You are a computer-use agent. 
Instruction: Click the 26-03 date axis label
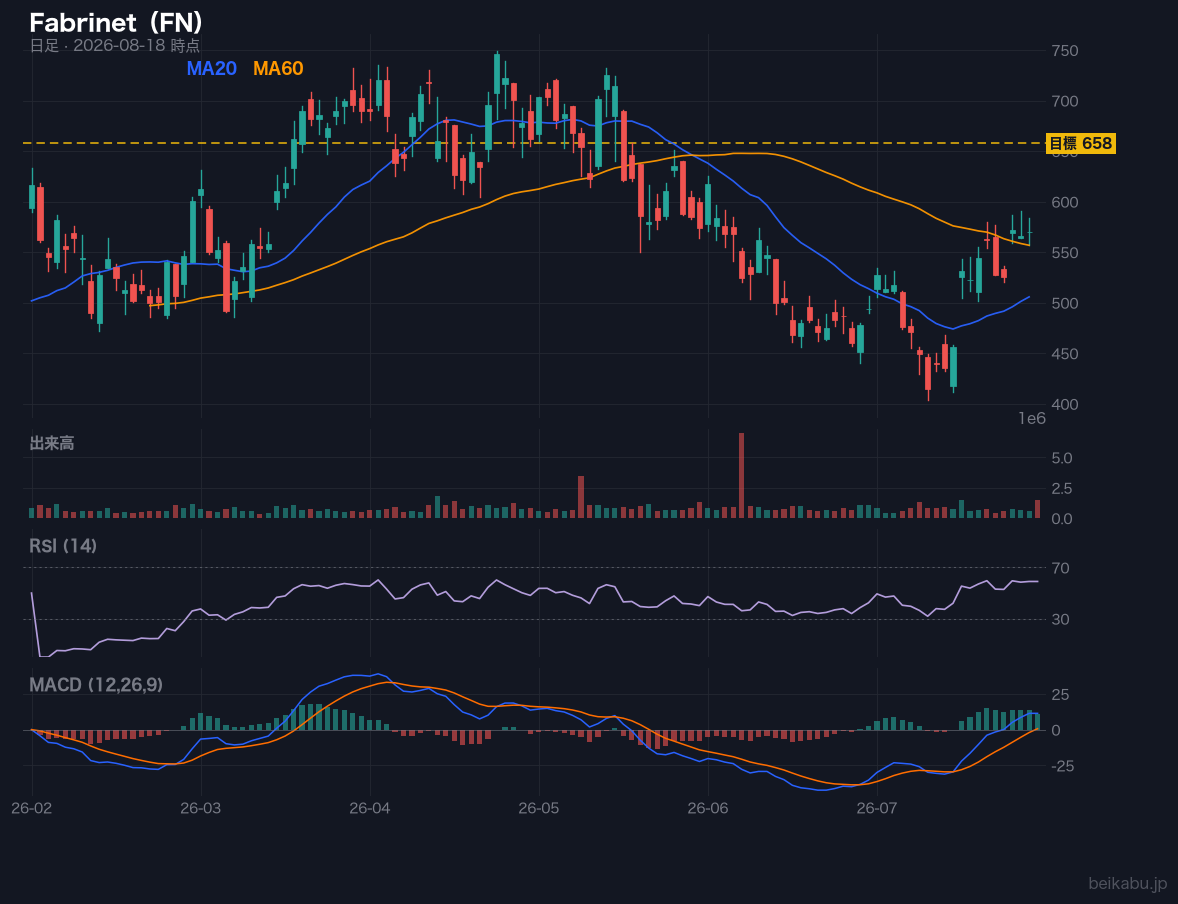pos(201,809)
